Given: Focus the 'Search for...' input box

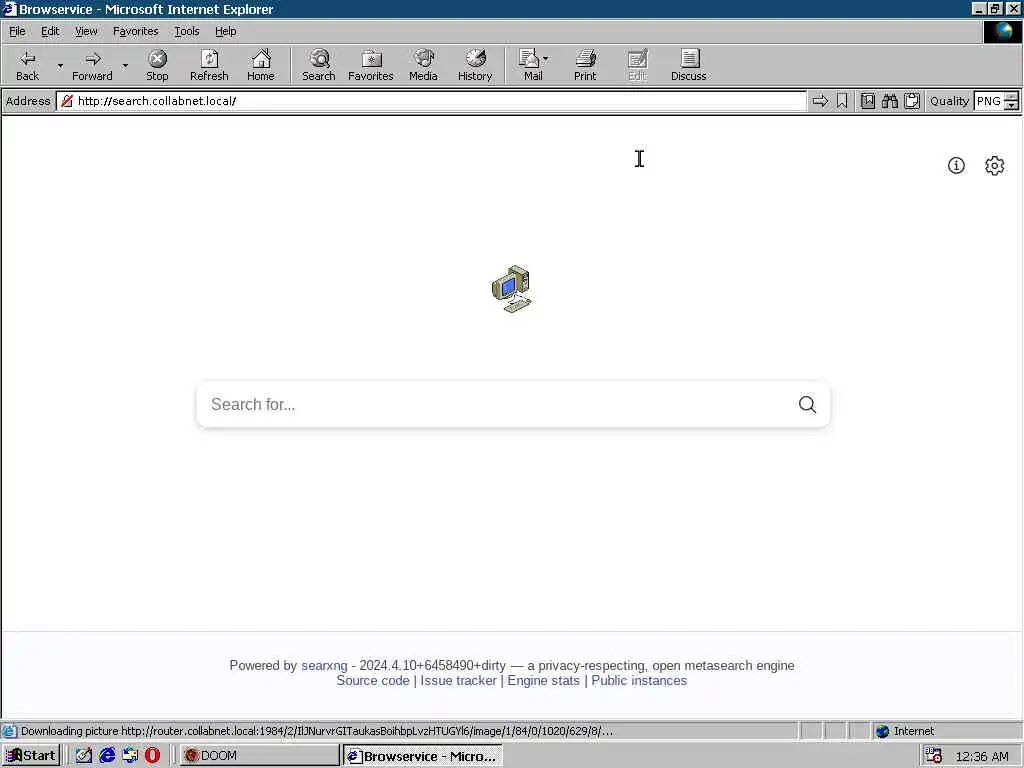Looking at the screenshot, I should tap(494, 404).
